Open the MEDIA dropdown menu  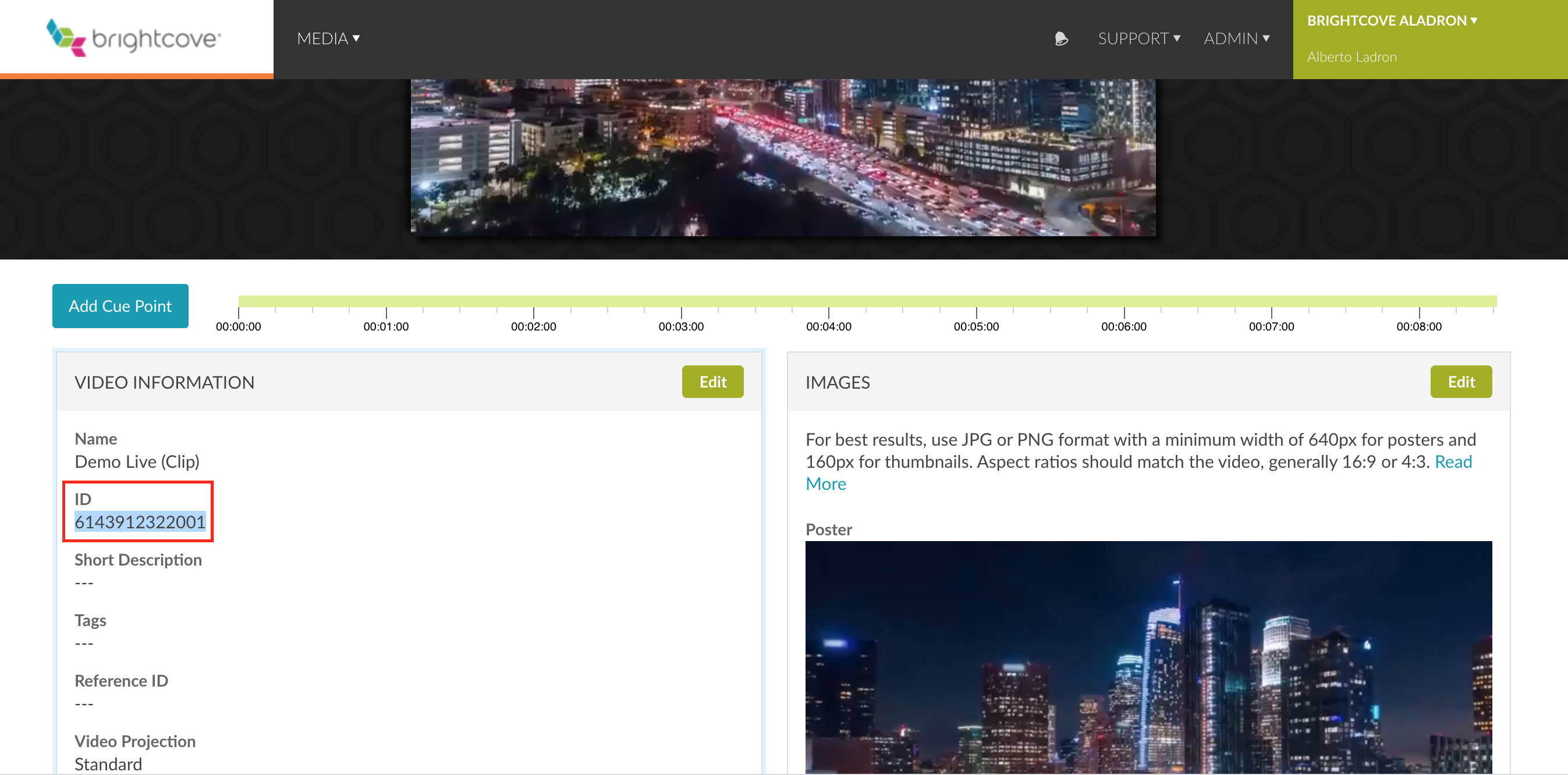328,39
